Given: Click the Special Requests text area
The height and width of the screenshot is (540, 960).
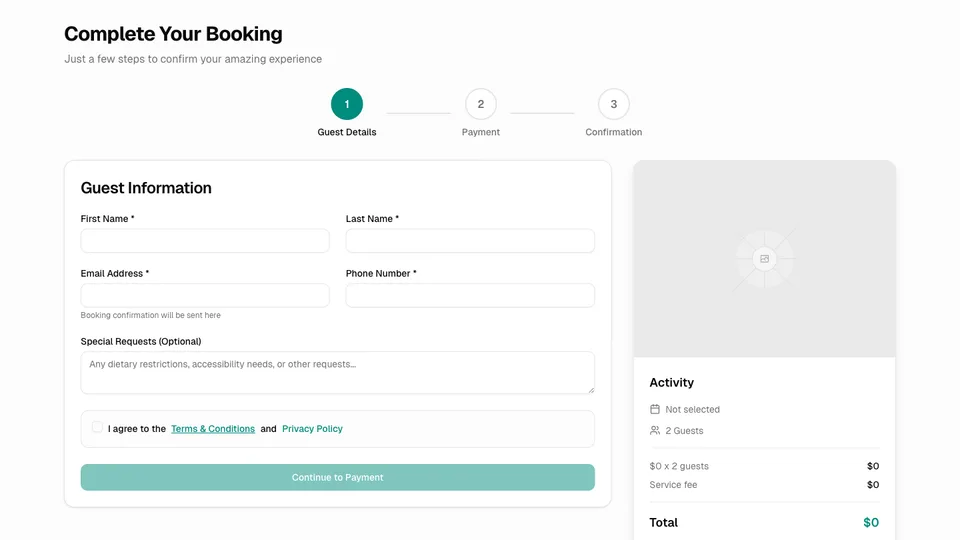Looking at the screenshot, I should (337, 372).
